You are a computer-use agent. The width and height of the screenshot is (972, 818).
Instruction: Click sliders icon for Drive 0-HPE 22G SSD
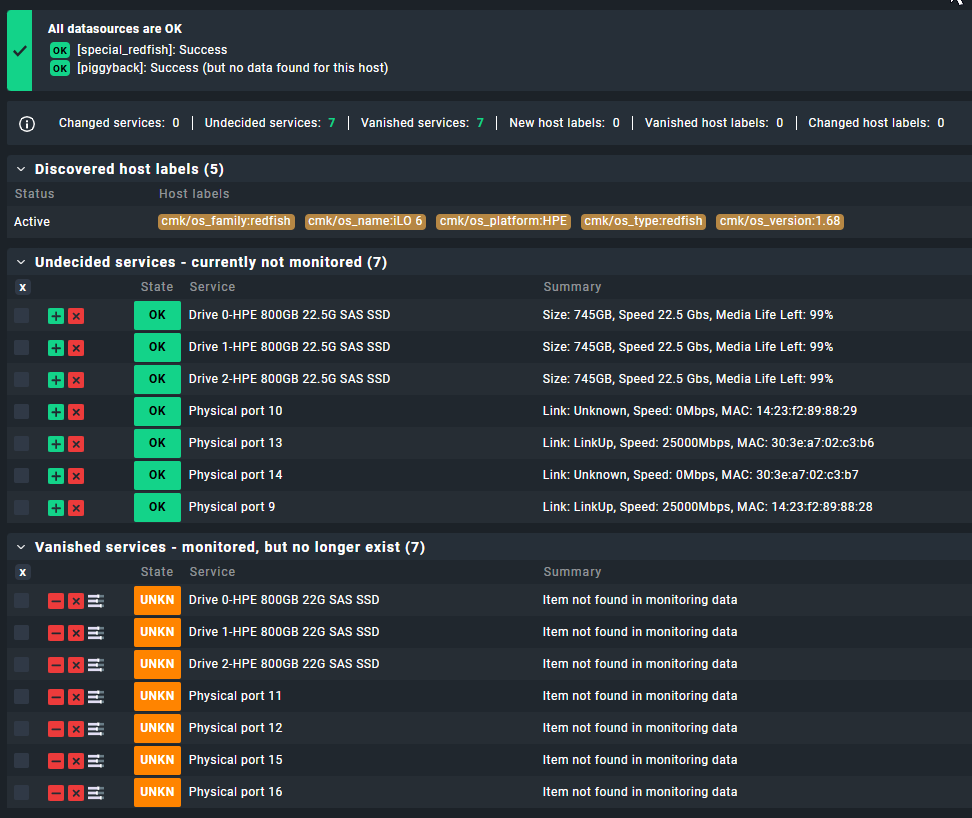click(96, 600)
